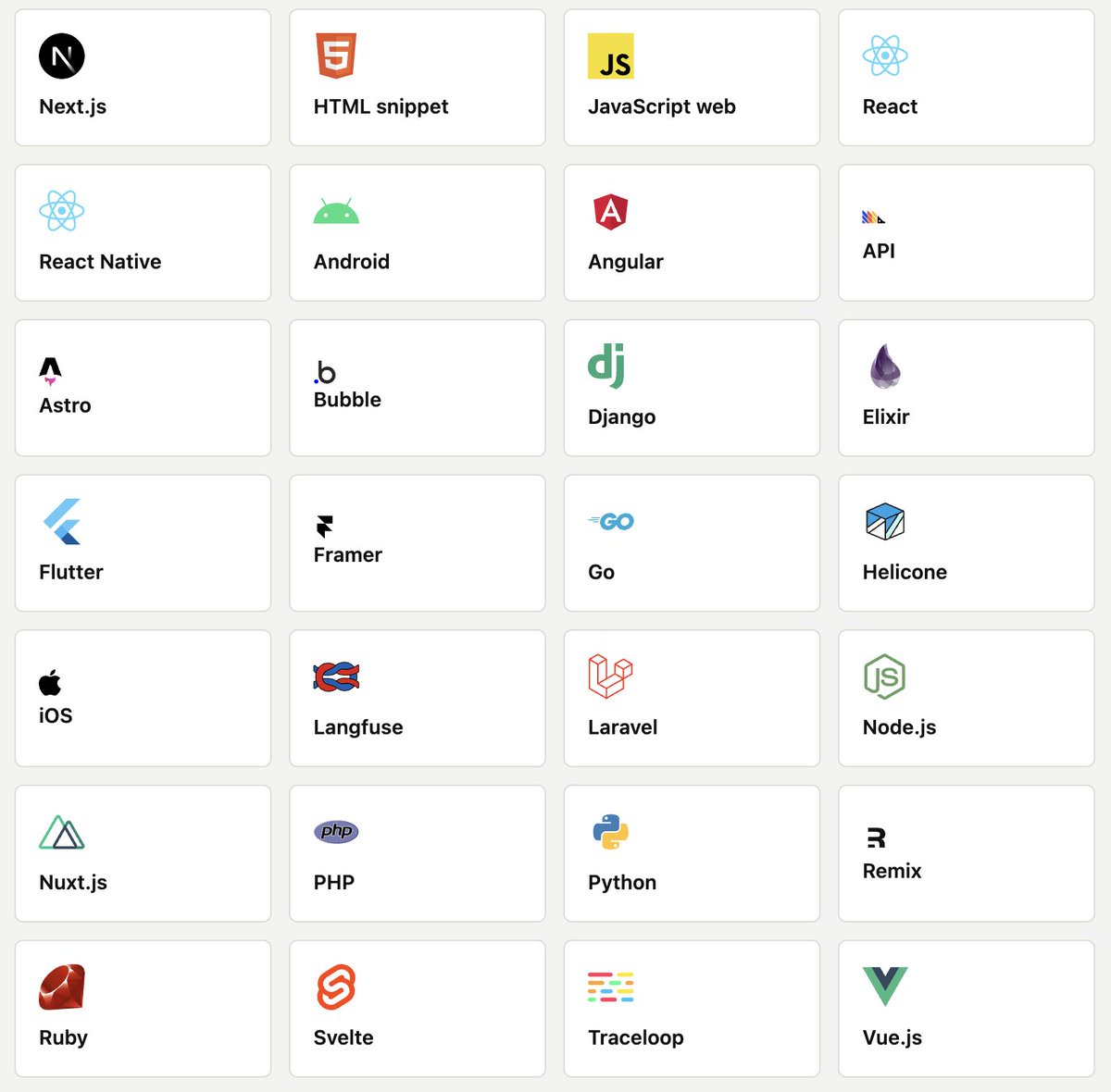Select the JavaScript web label
The image size is (1111, 1092).
click(661, 107)
